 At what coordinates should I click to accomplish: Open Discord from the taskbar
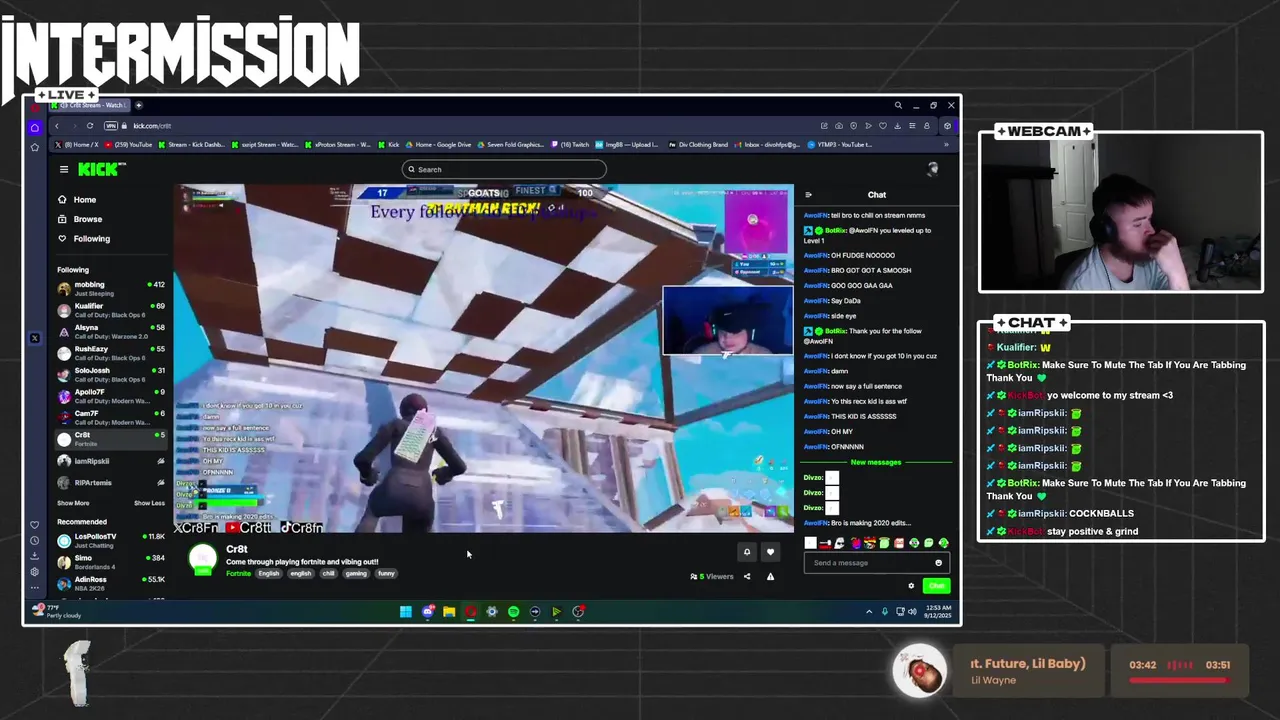tap(427, 612)
